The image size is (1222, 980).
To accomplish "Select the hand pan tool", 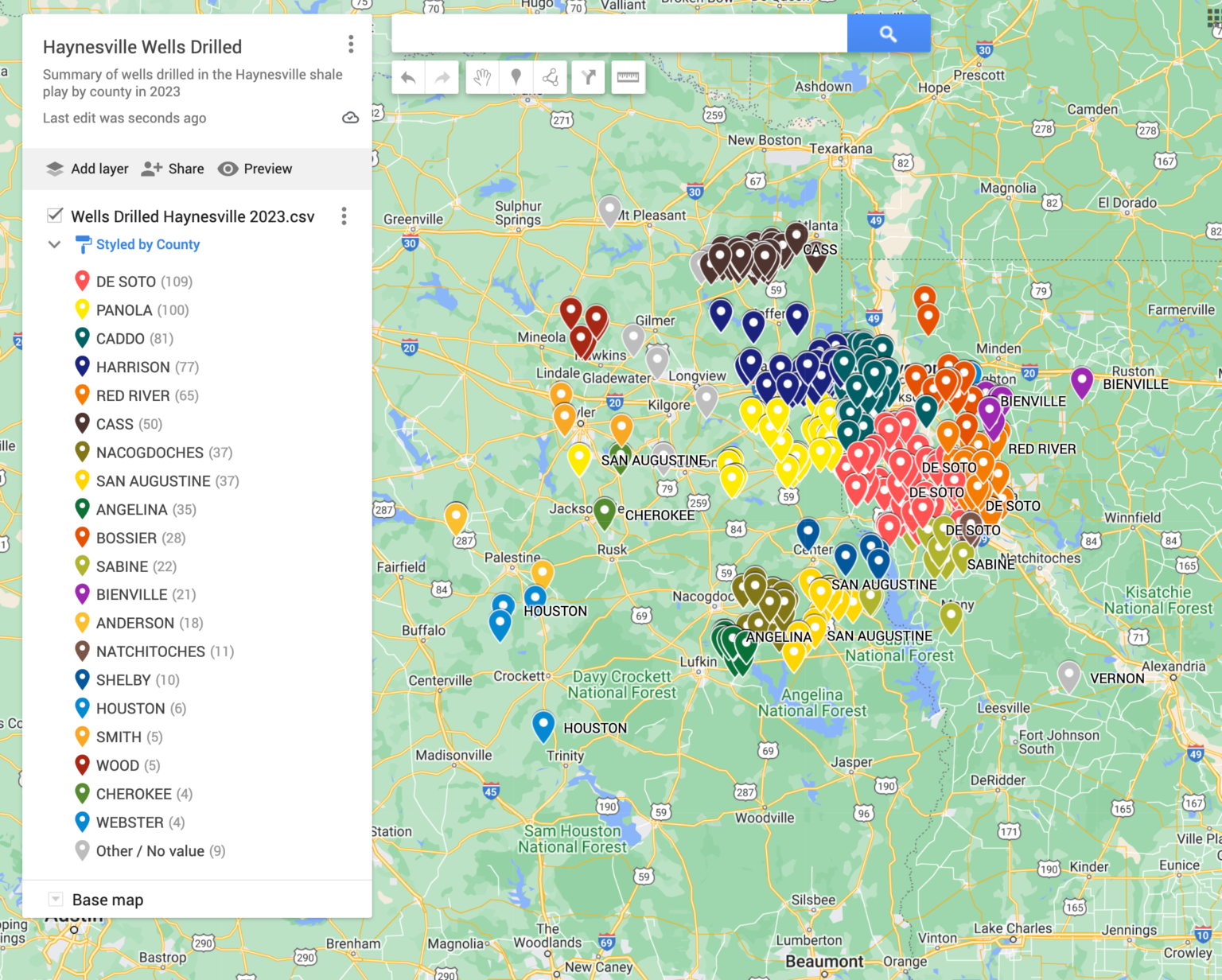I will 481,77.
